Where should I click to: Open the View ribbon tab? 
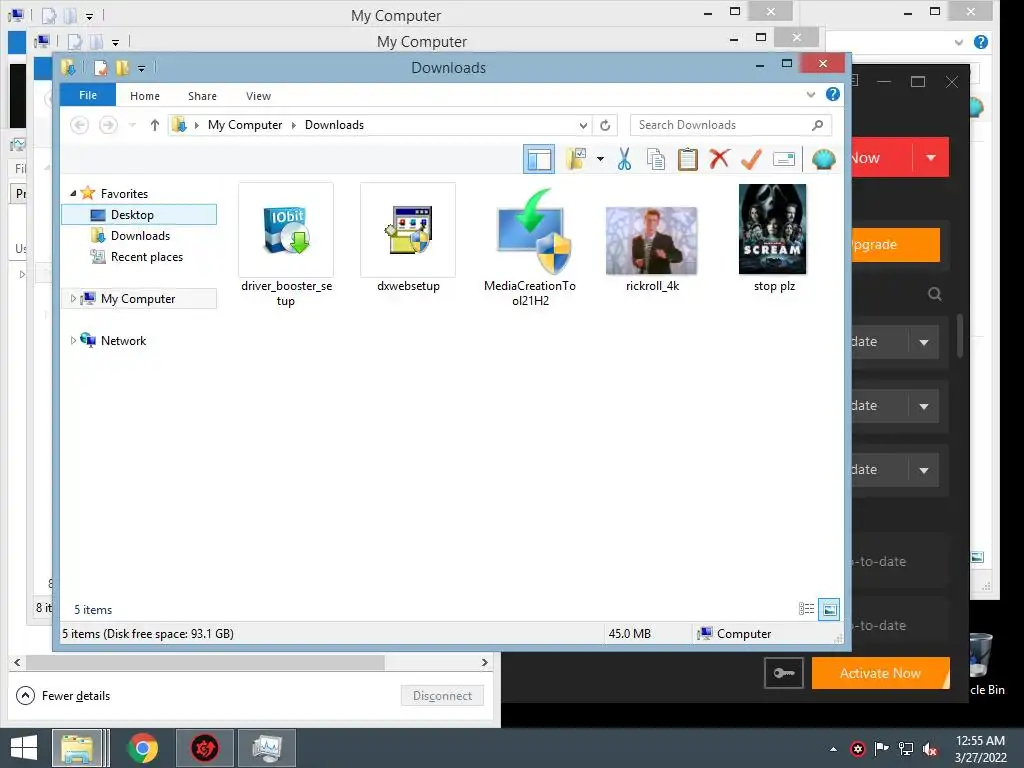coord(259,96)
